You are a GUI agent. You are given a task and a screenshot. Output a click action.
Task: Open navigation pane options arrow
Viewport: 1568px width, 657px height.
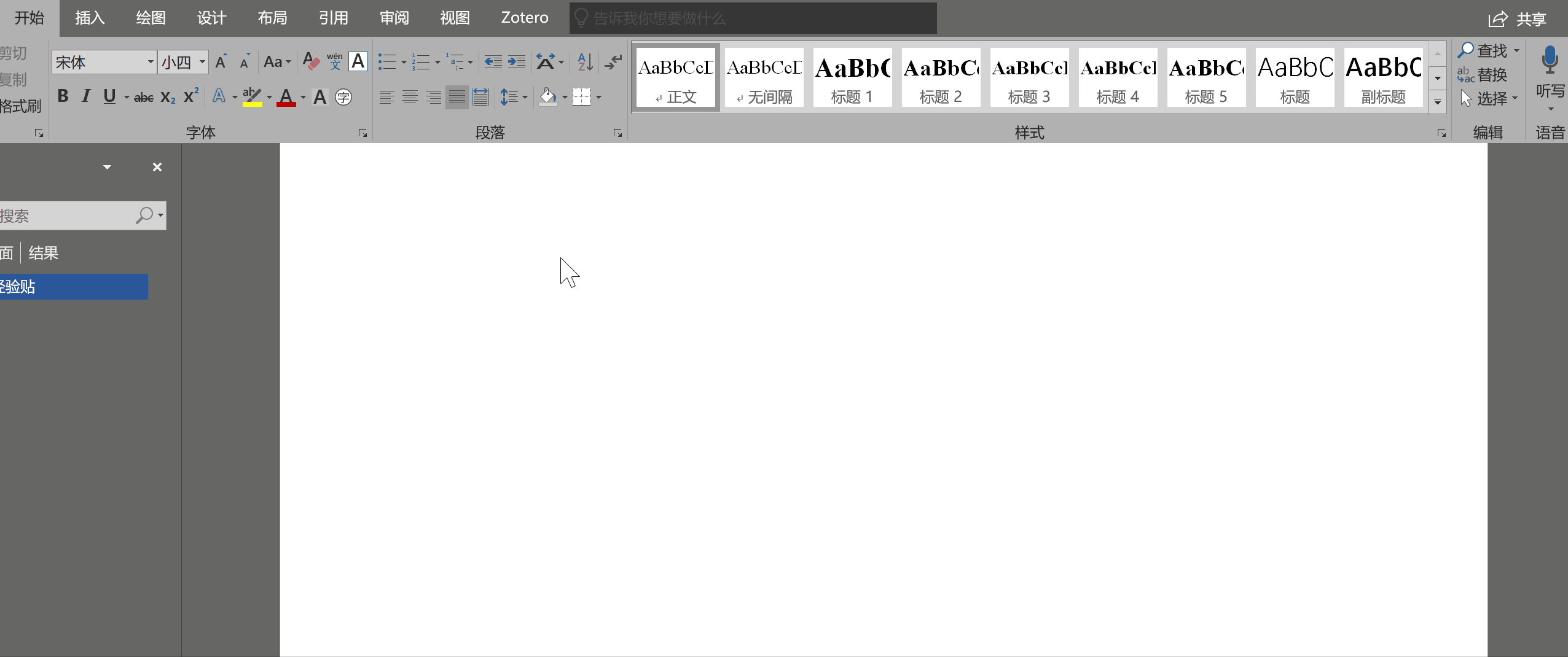107,167
